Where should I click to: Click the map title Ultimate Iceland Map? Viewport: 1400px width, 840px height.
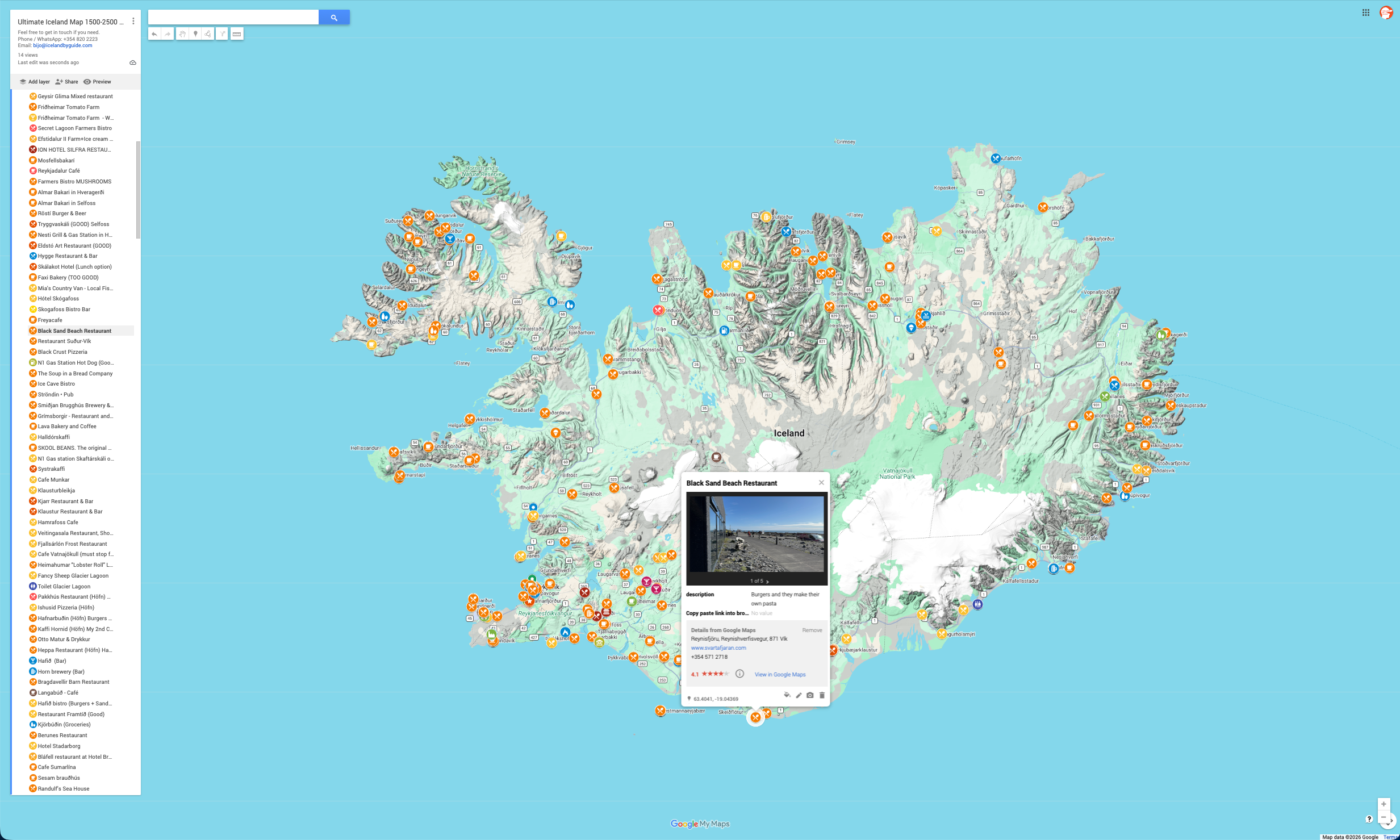coord(70,22)
